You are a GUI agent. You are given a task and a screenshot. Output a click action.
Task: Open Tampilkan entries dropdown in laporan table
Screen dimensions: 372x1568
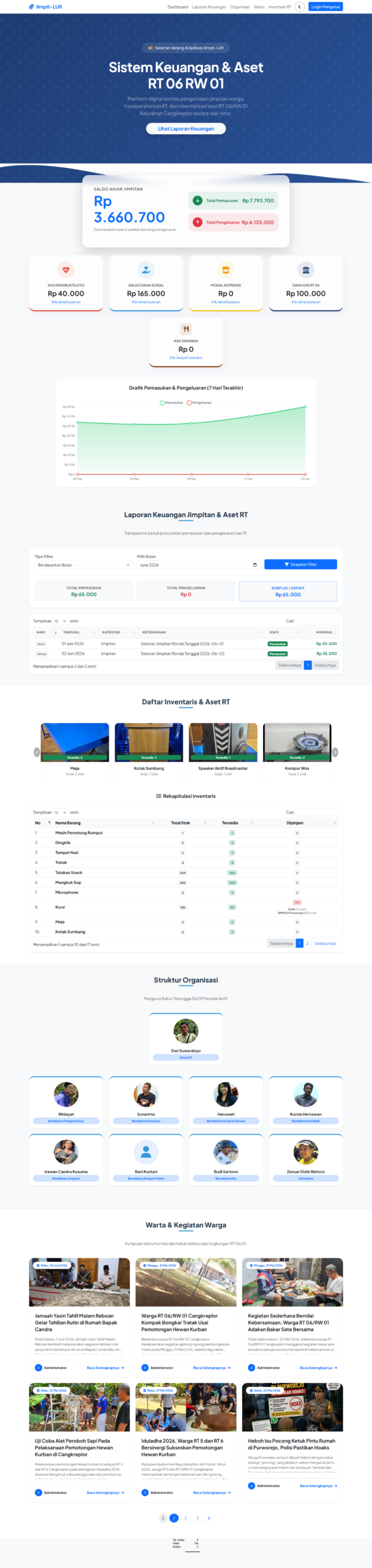pos(61,621)
